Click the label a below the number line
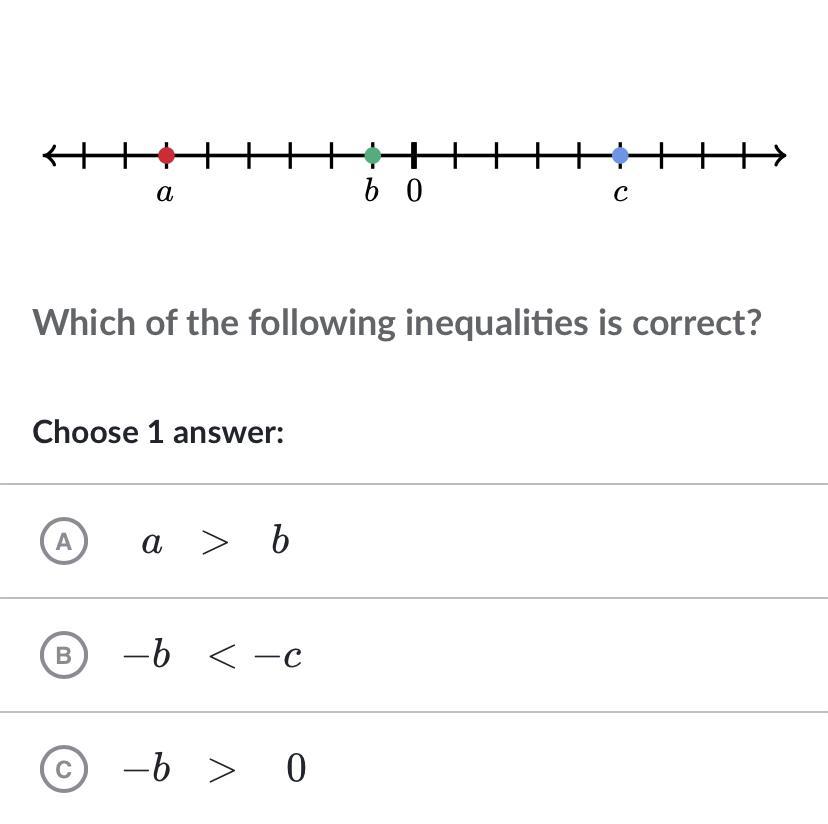The width and height of the screenshot is (828, 824). point(165,193)
